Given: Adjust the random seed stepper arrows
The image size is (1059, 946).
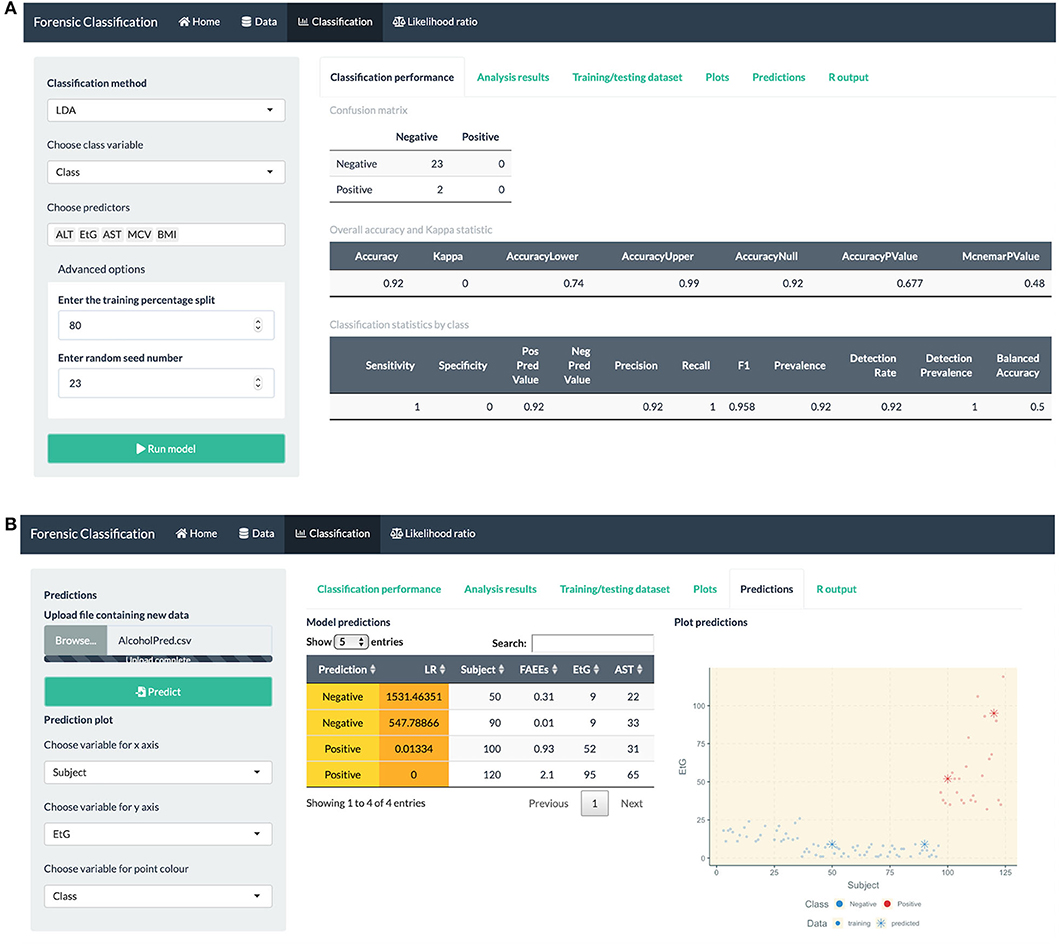Looking at the screenshot, I should [258, 383].
